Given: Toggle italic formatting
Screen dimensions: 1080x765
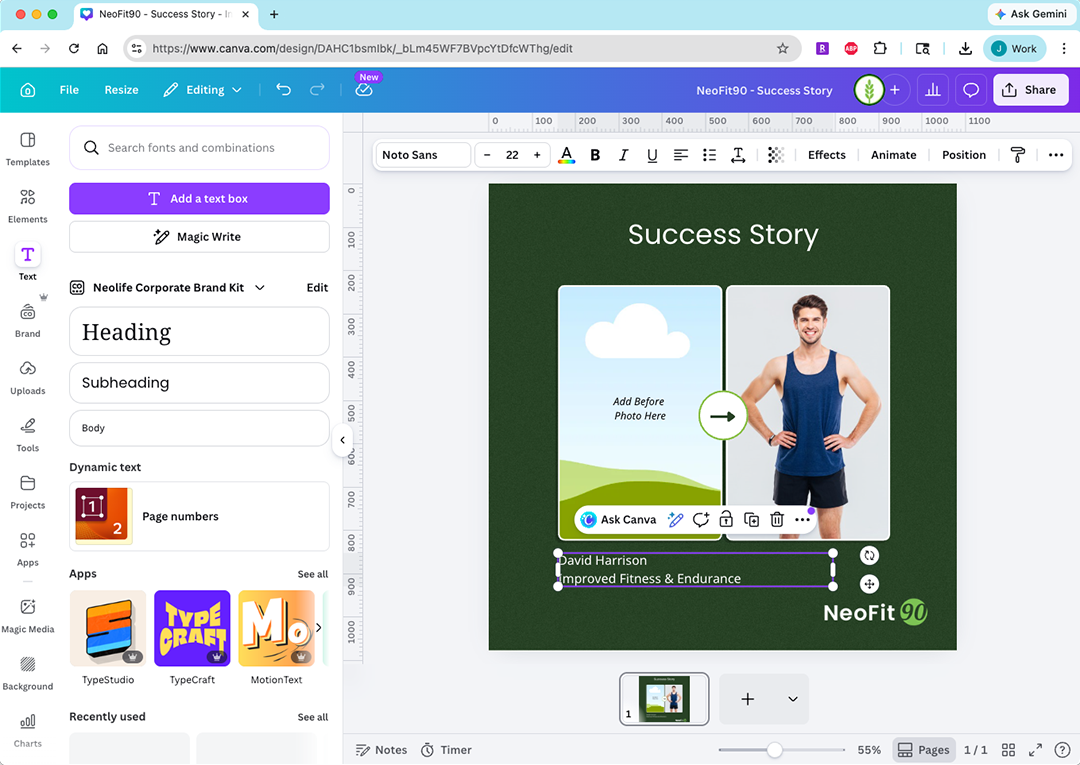Looking at the screenshot, I should point(623,155).
